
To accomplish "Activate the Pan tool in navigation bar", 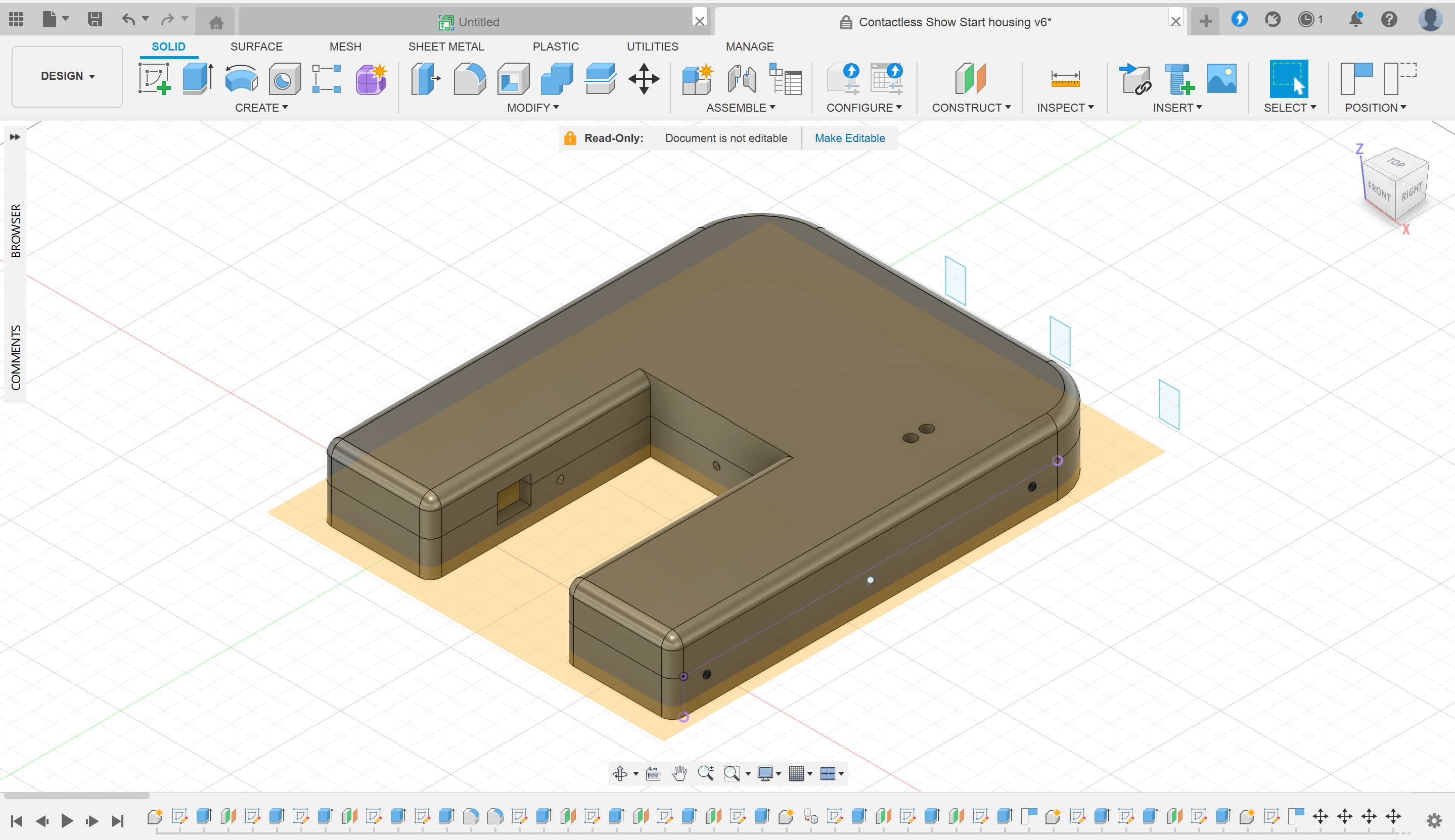I will point(679,773).
